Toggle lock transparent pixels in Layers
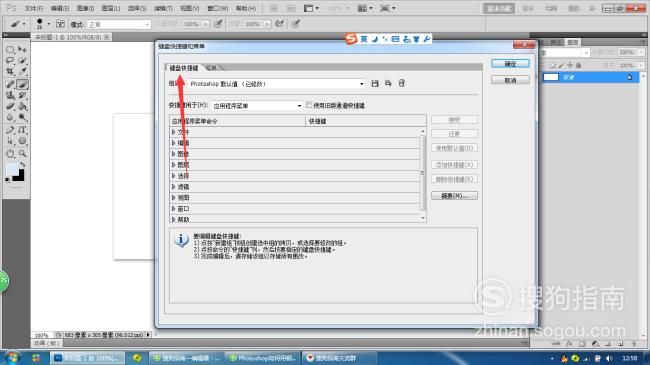The width and height of the screenshot is (650, 365). (x=553, y=65)
